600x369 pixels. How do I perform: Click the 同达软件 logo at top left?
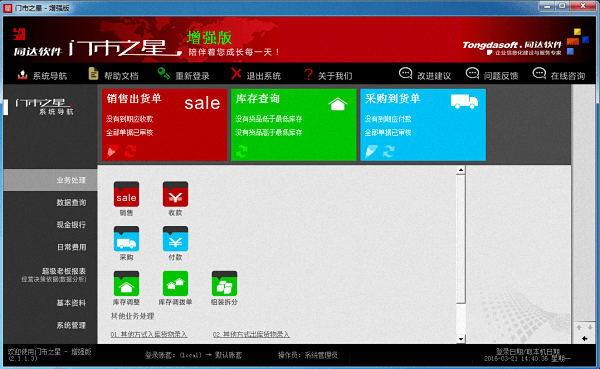click(38, 43)
